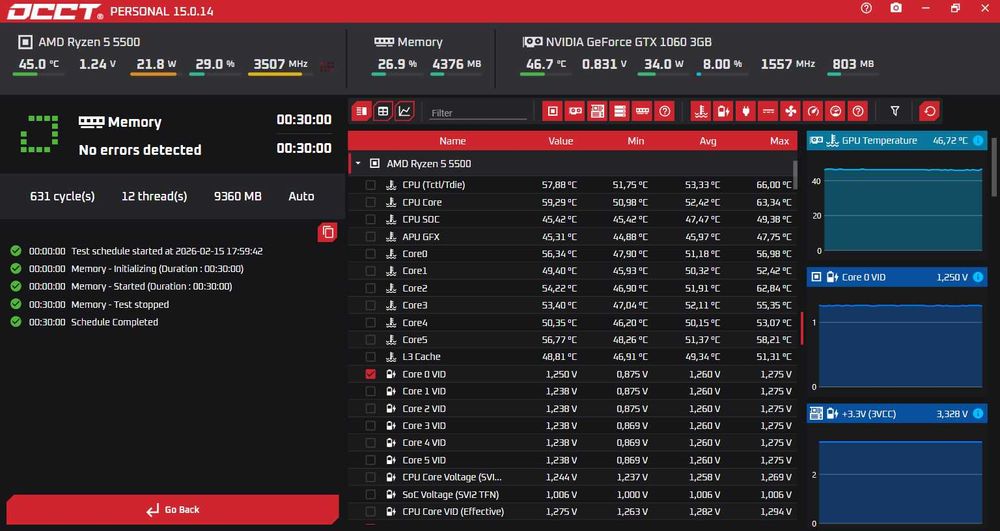Click the graphs panel vertical scrollbar
Image resolution: width=1000 pixels, height=531 pixels.
point(996,167)
